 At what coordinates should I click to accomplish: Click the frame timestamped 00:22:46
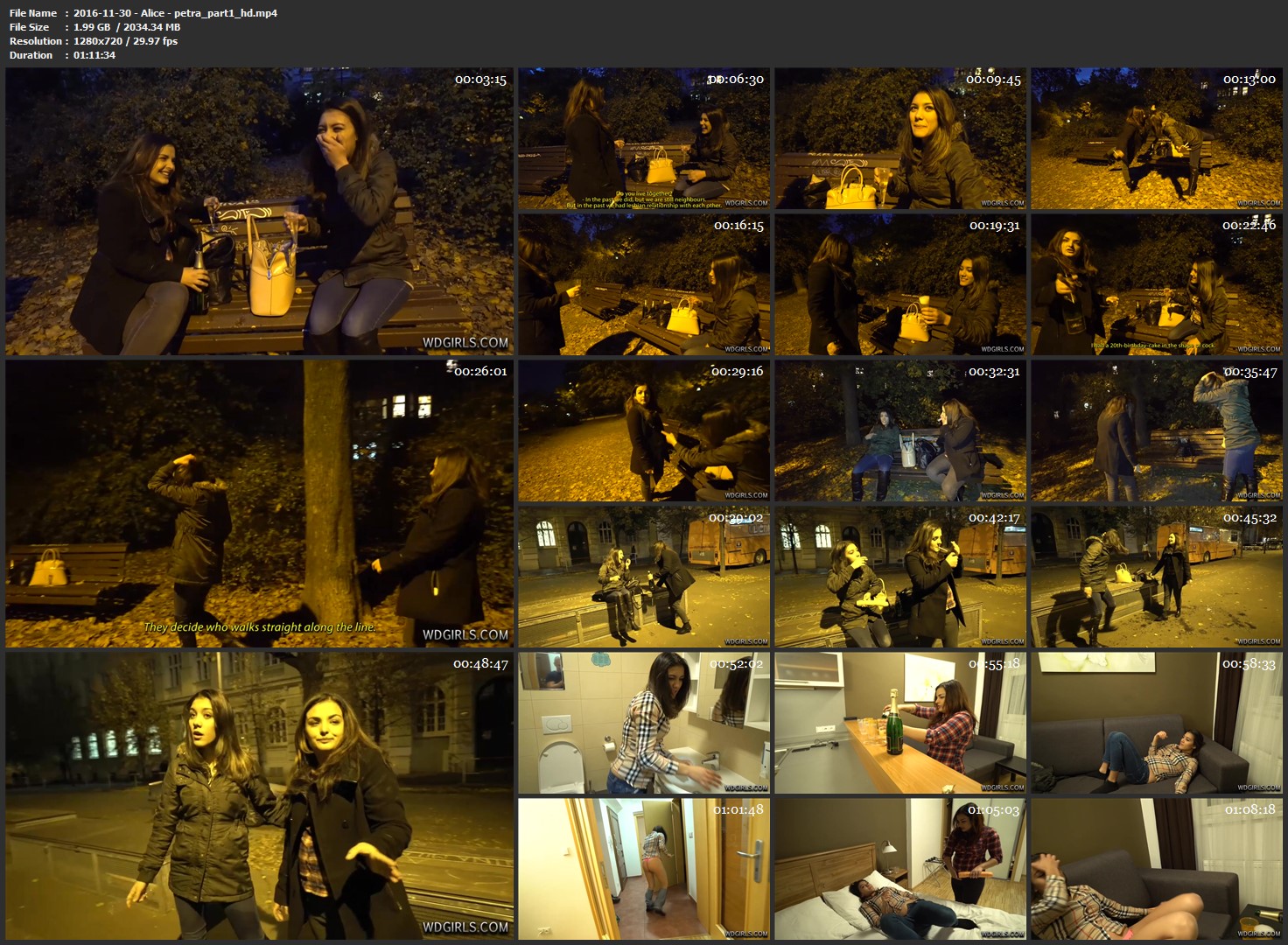[1156, 284]
